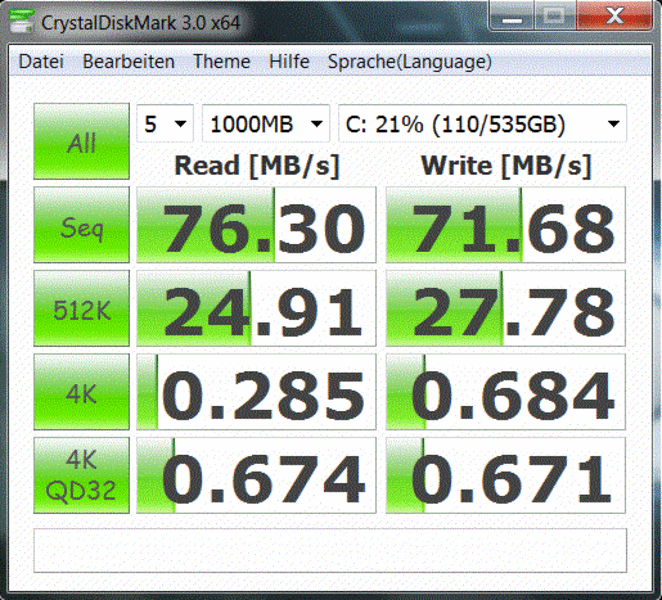Screen dimensions: 662x600
Task: Open the Sprache(Language) menu
Action: (410, 62)
